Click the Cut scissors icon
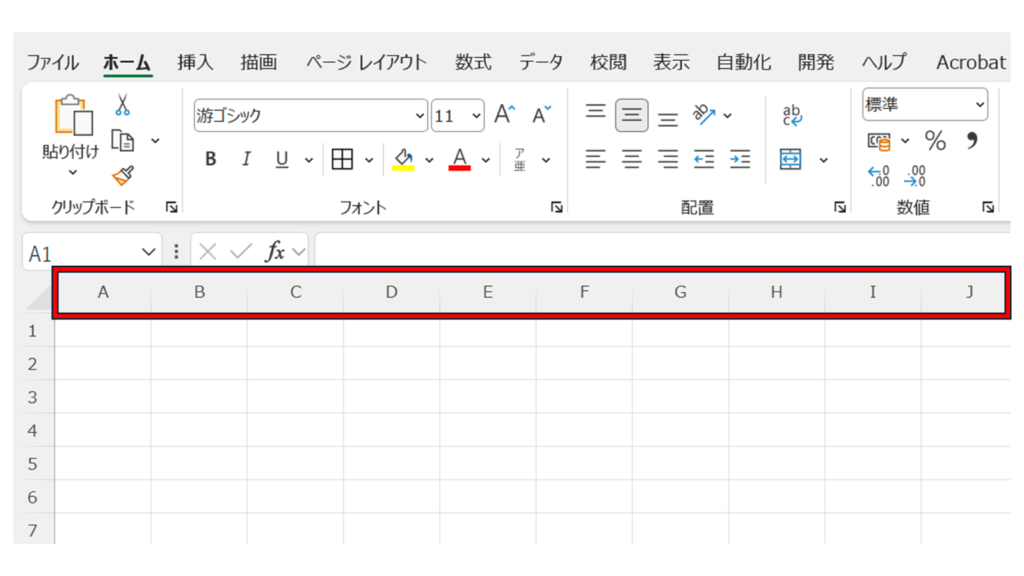This screenshot has width=1024, height=576. 122,105
